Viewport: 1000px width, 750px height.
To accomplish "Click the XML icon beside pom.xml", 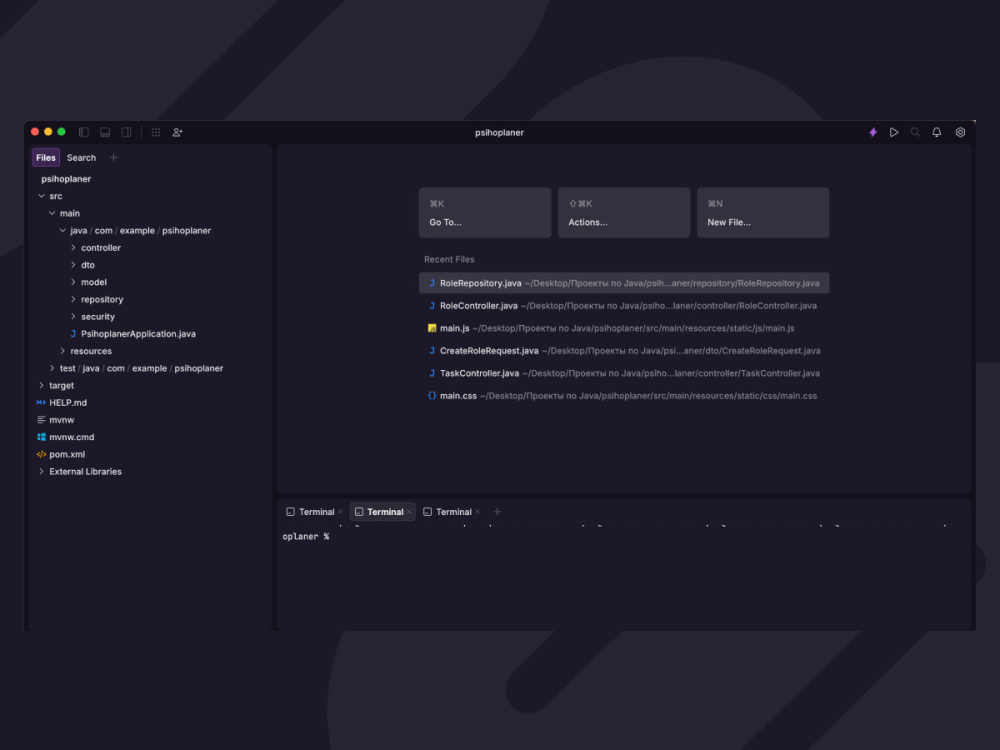I will tap(41, 454).
